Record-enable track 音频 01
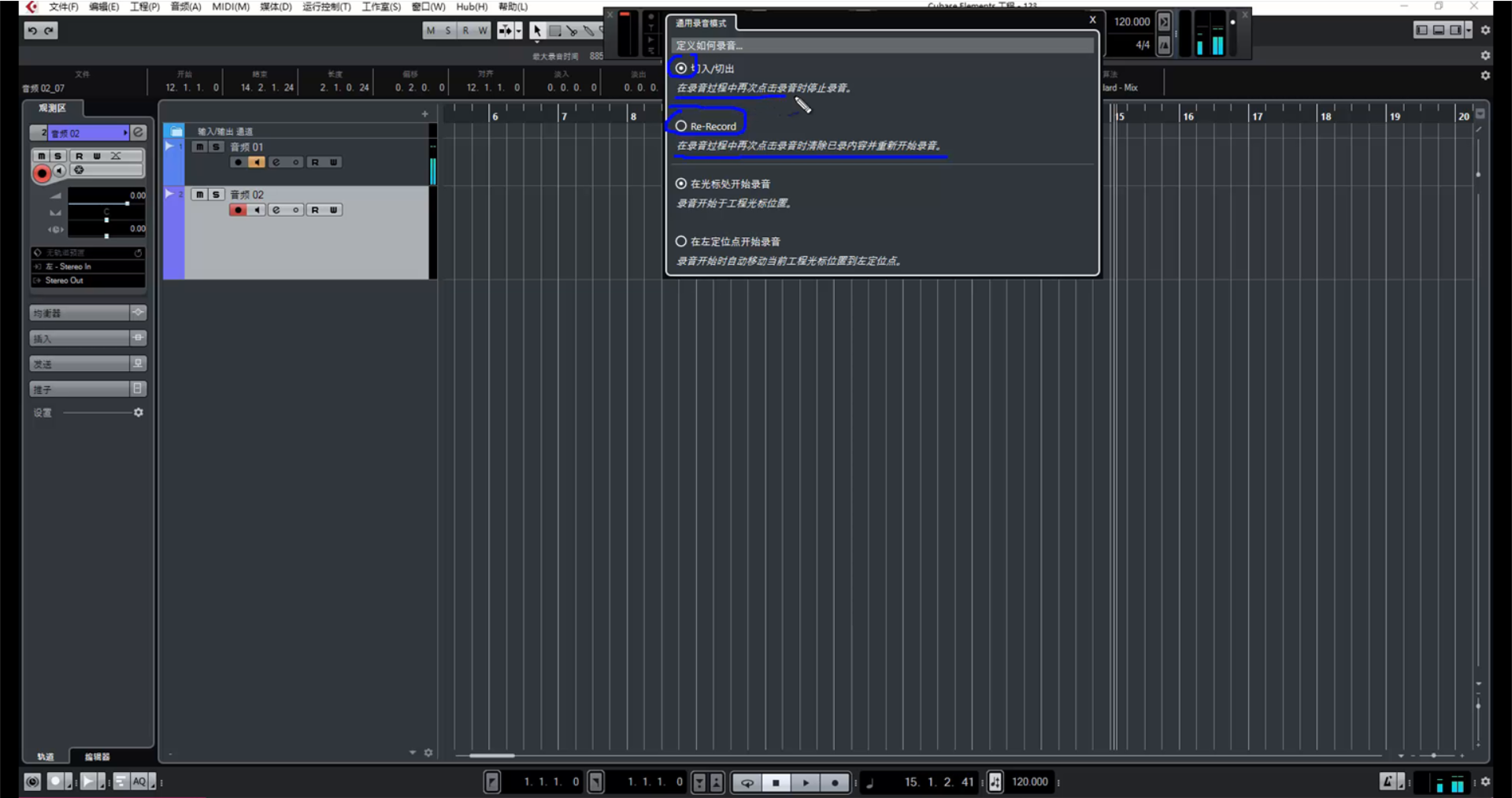This screenshot has height=798, width=1512. [x=238, y=162]
